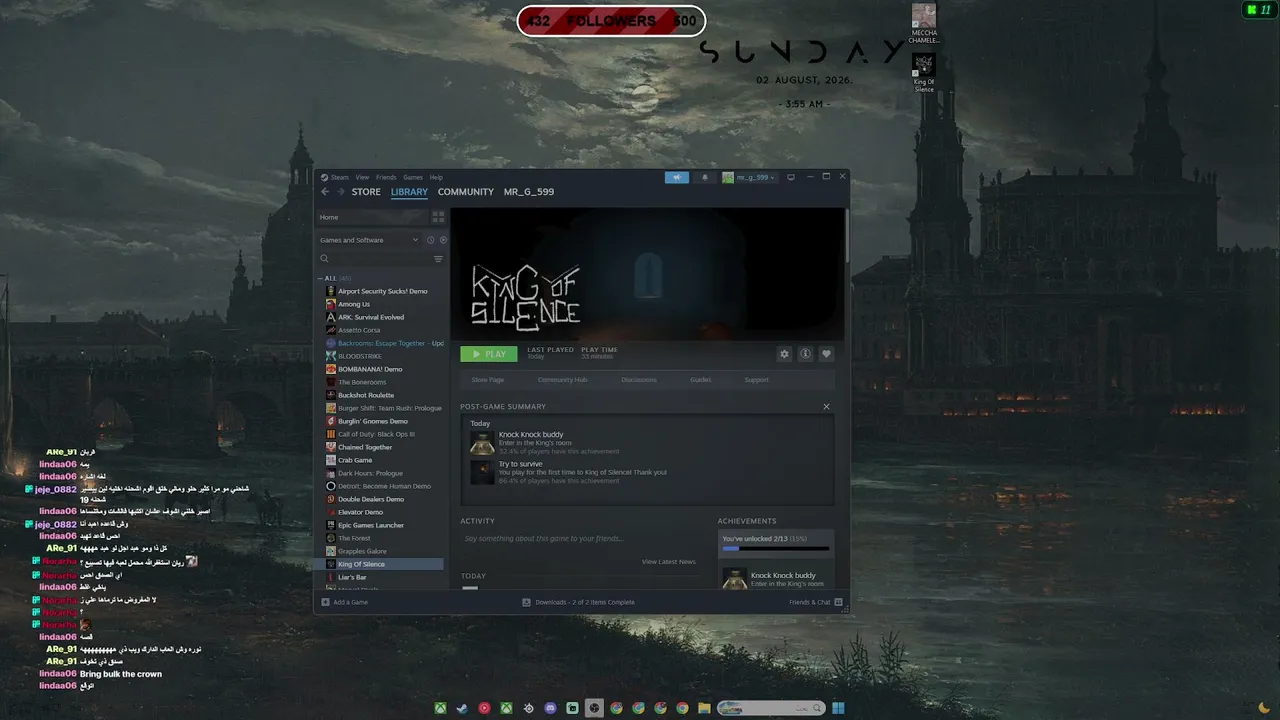1280x720 pixels.
Task: Open the Steam menu
Action: click(x=340, y=177)
